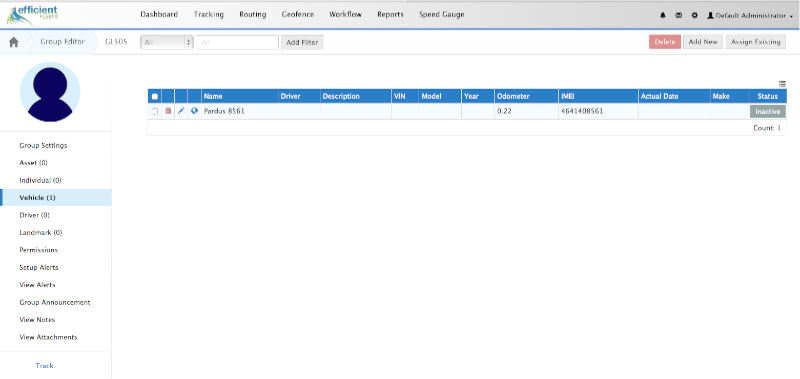Click the Add New button
Viewport: 800px width, 379px height.
[x=703, y=42]
